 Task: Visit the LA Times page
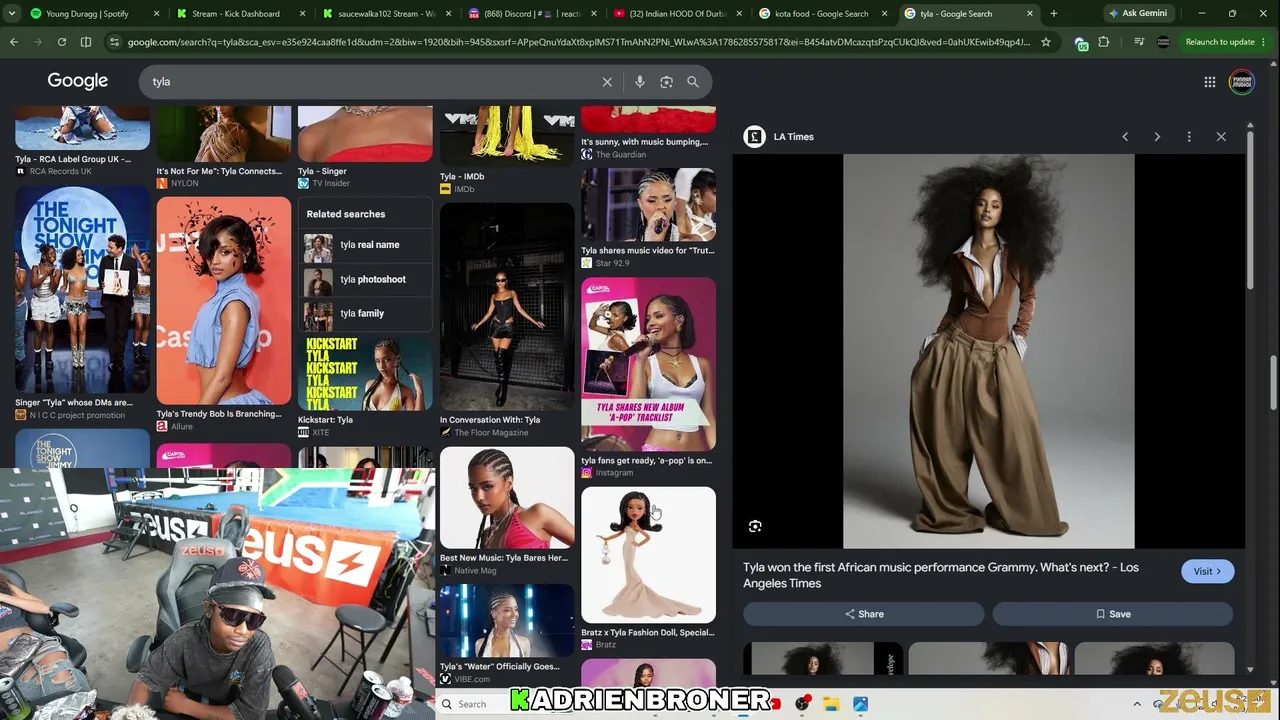pyautogui.click(x=1207, y=571)
